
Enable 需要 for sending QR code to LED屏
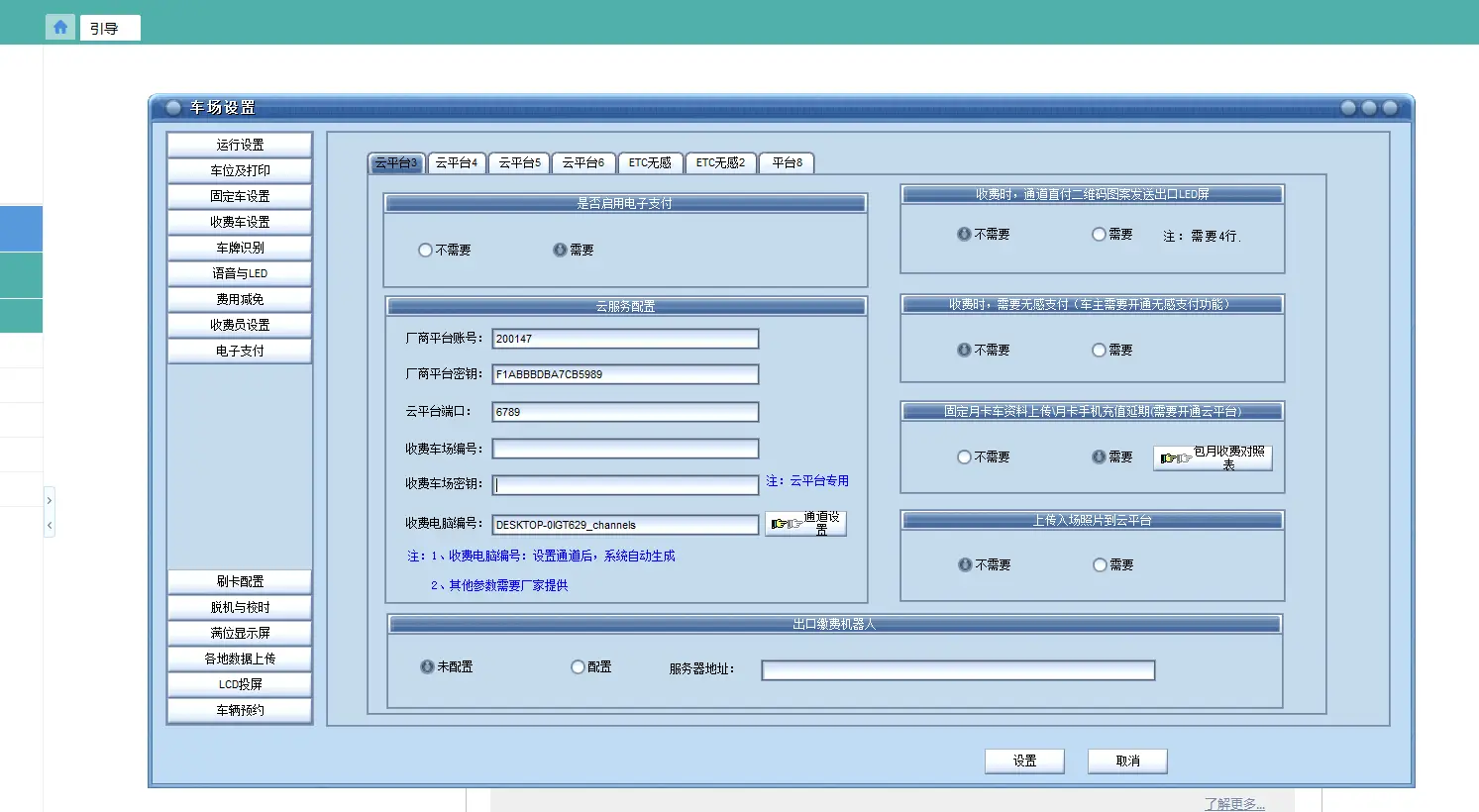point(1099,235)
